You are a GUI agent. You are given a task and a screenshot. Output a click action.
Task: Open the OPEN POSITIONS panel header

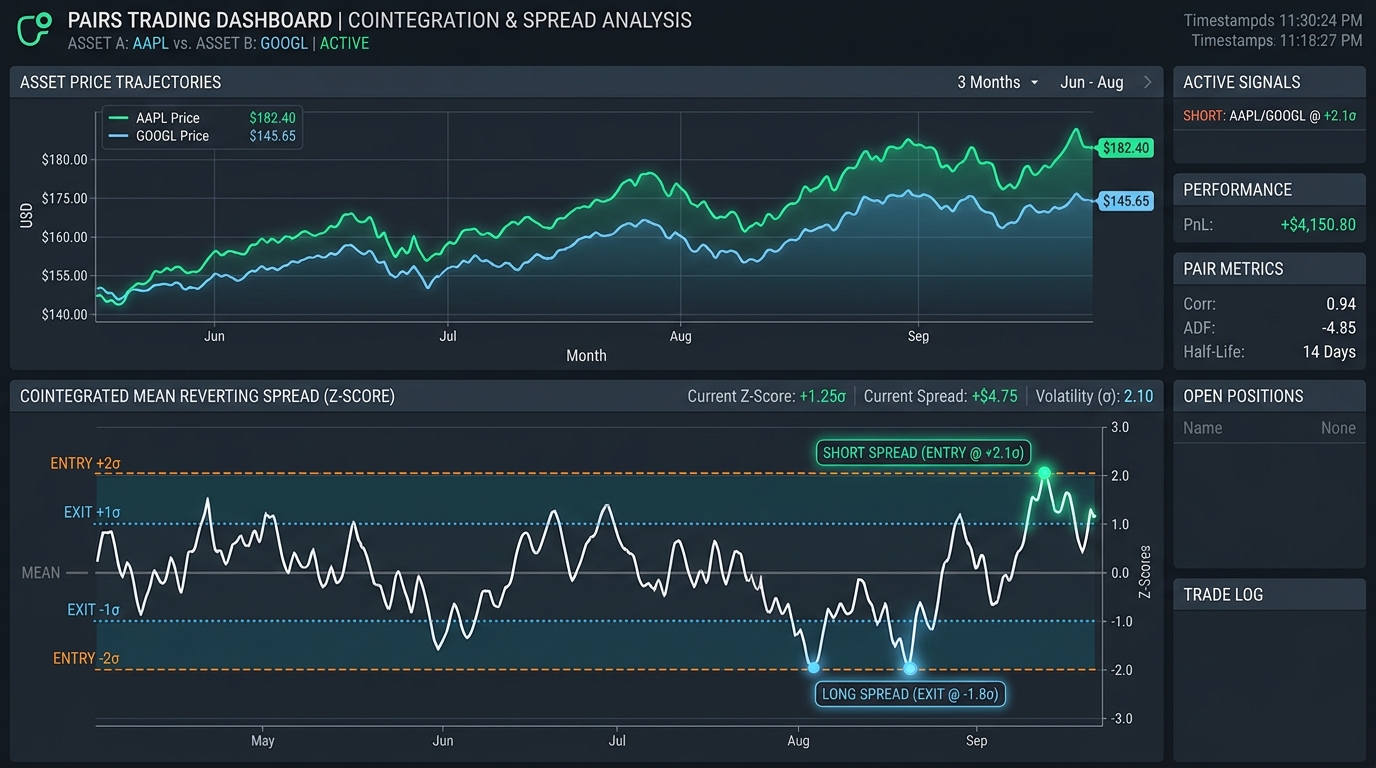1269,396
